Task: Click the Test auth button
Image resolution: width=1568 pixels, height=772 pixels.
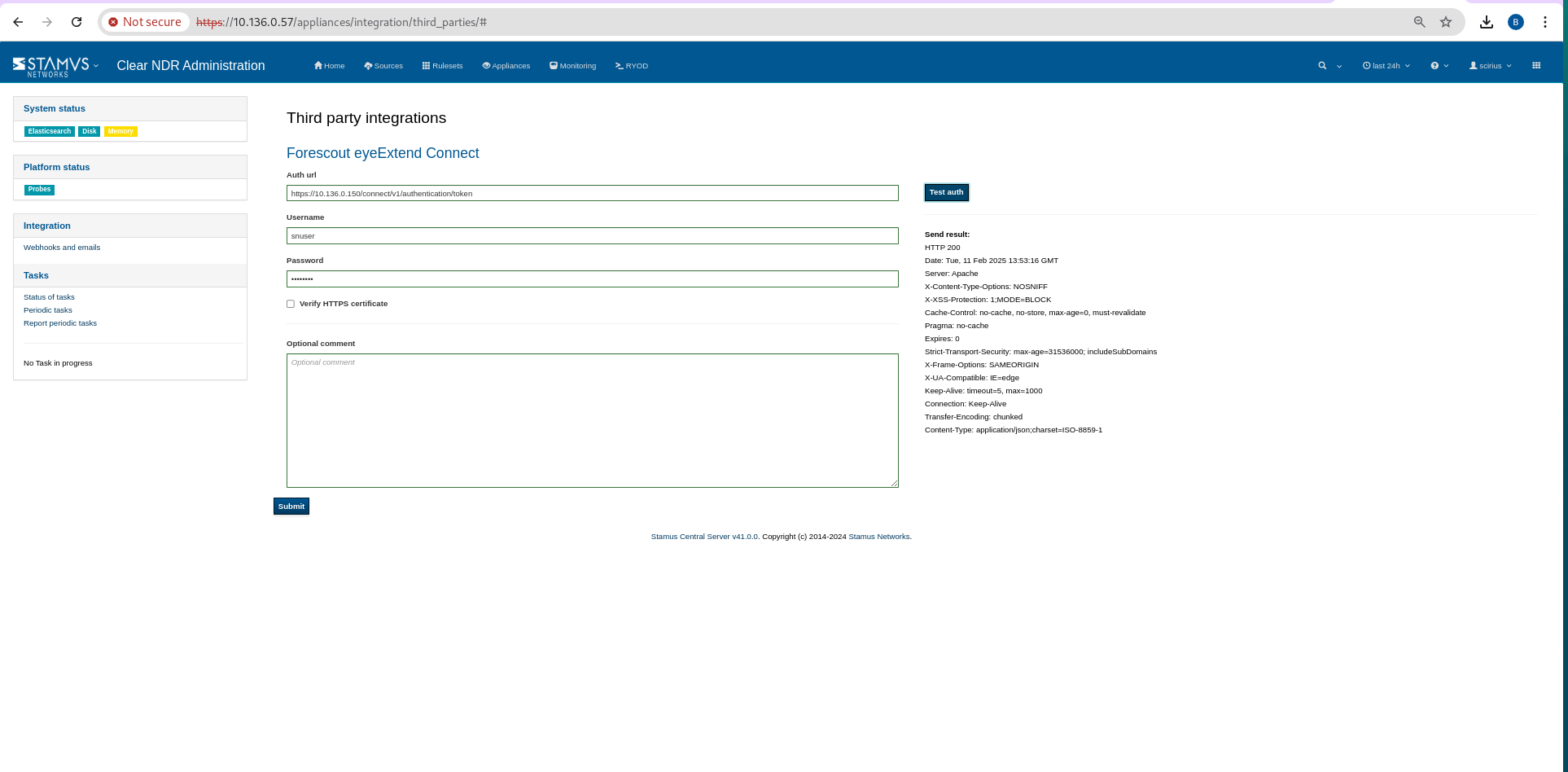Action: tap(946, 192)
